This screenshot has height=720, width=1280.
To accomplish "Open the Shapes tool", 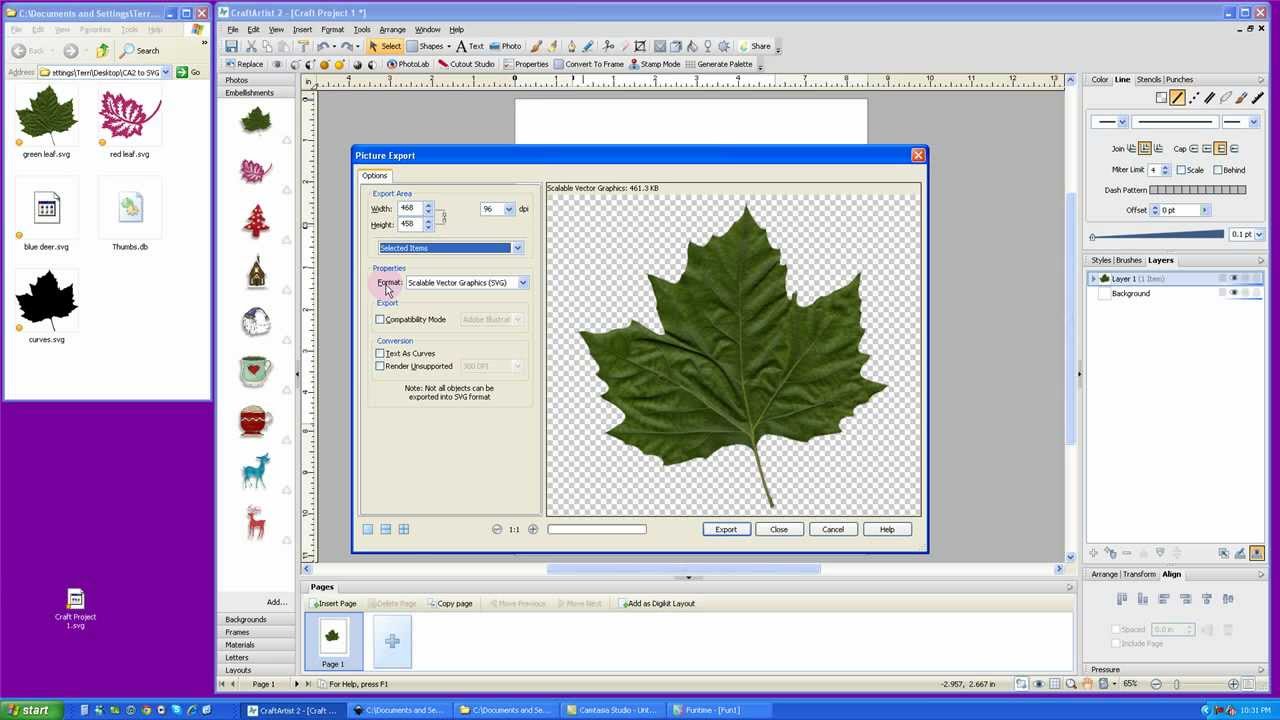I will 429,46.
